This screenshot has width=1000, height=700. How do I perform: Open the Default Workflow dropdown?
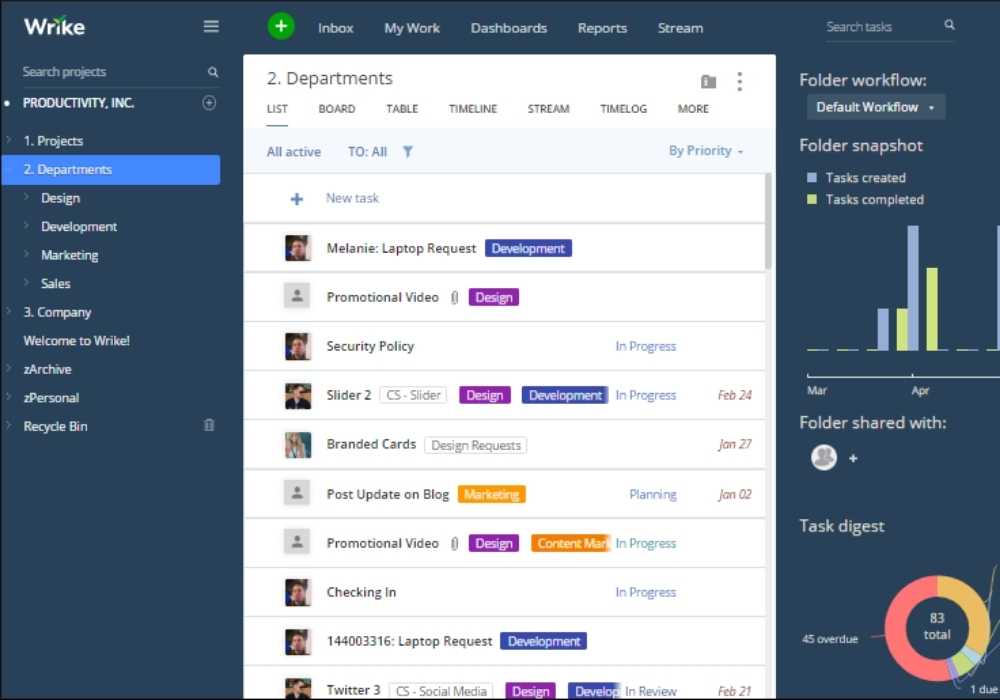pyautogui.click(x=876, y=107)
